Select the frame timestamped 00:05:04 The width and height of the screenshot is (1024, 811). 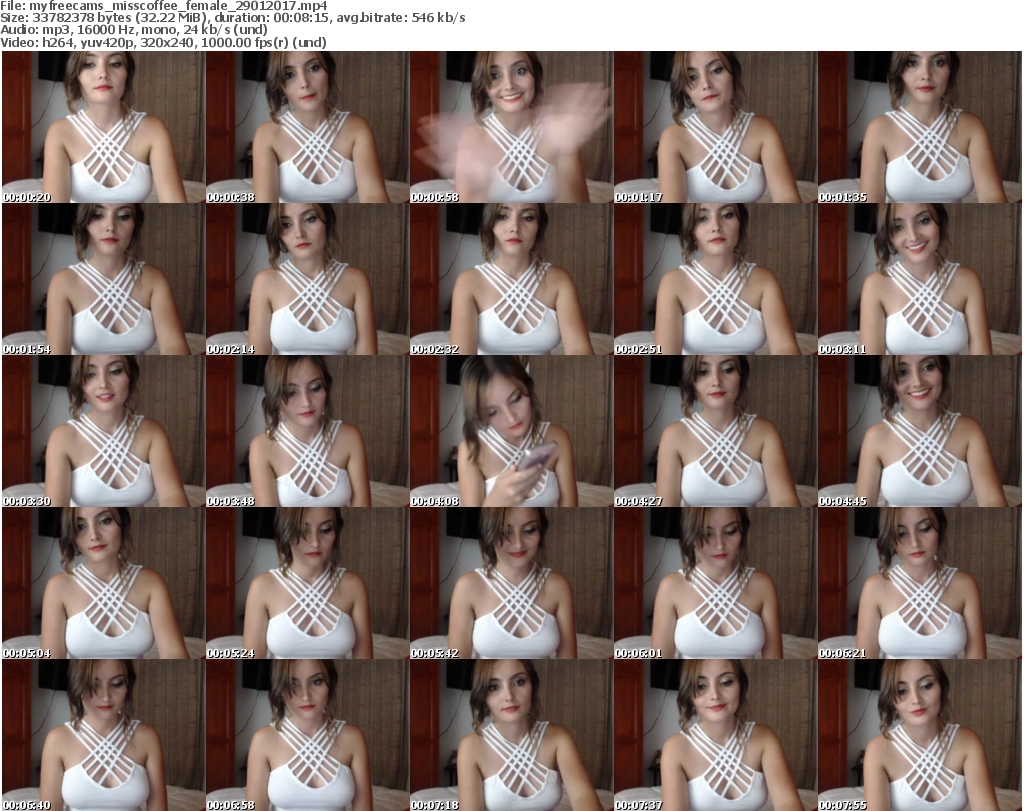pos(103,584)
